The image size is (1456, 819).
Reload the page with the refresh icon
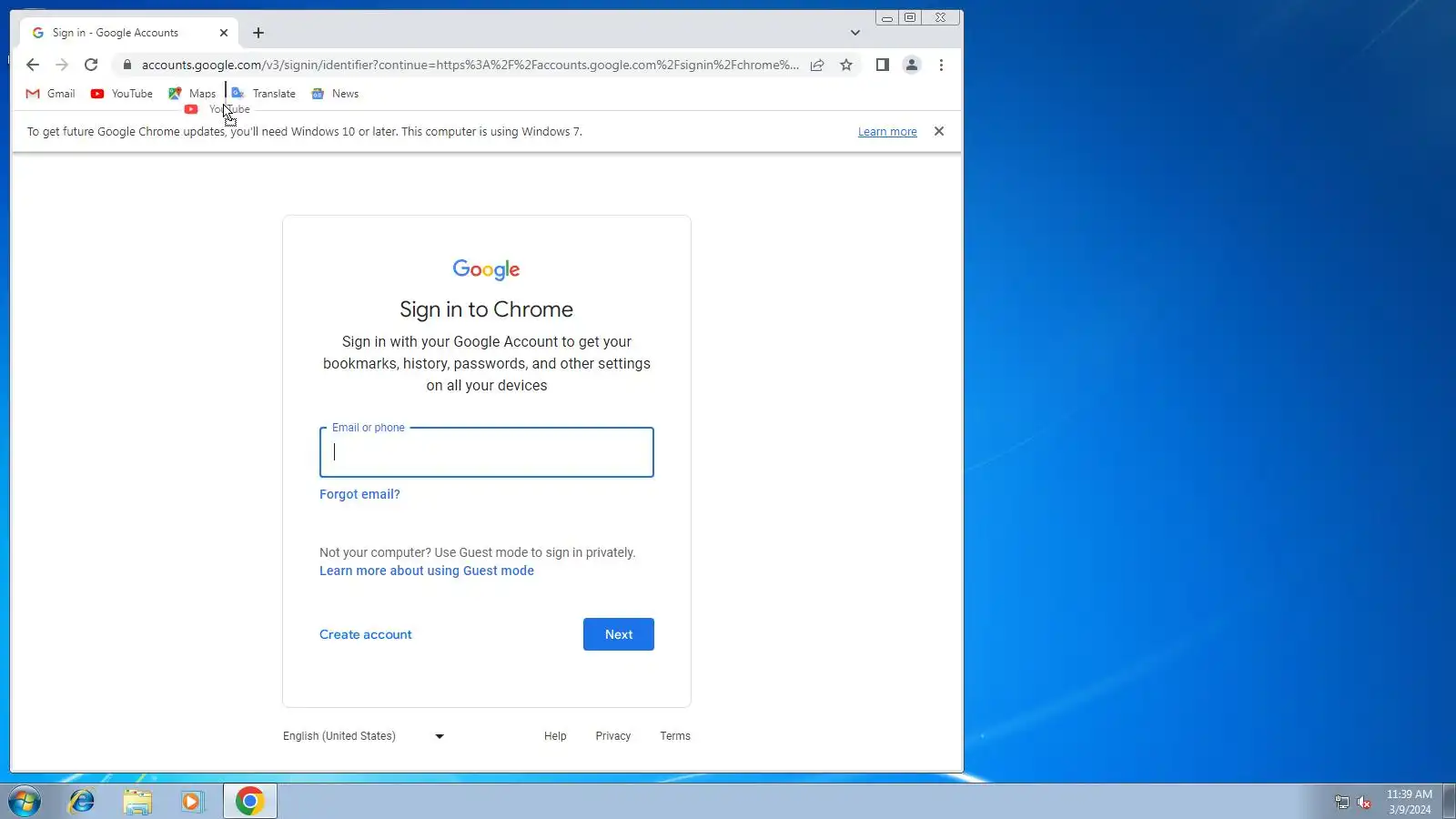pos(91,65)
